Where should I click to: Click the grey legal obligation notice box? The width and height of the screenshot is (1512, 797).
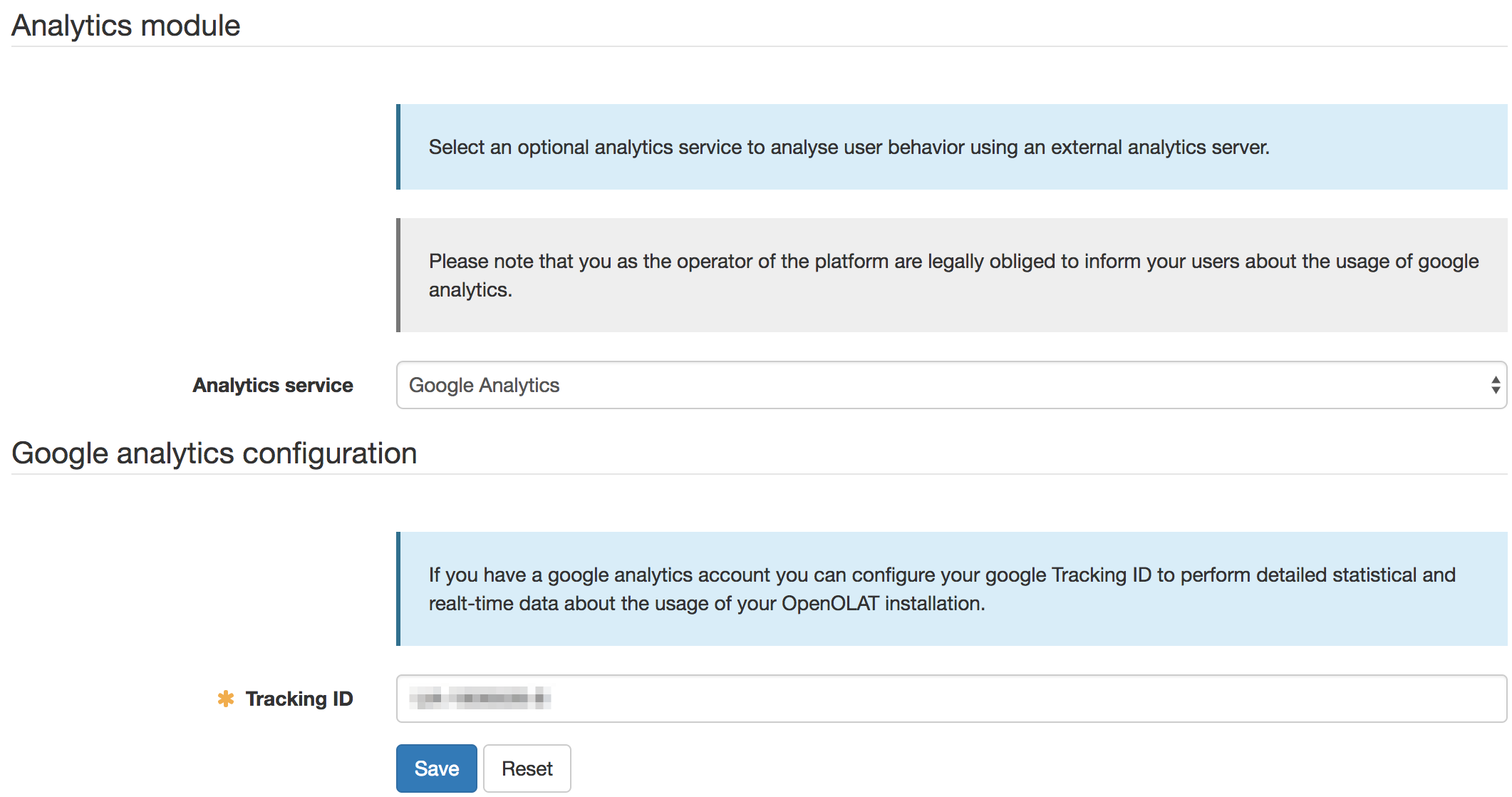(951, 275)
